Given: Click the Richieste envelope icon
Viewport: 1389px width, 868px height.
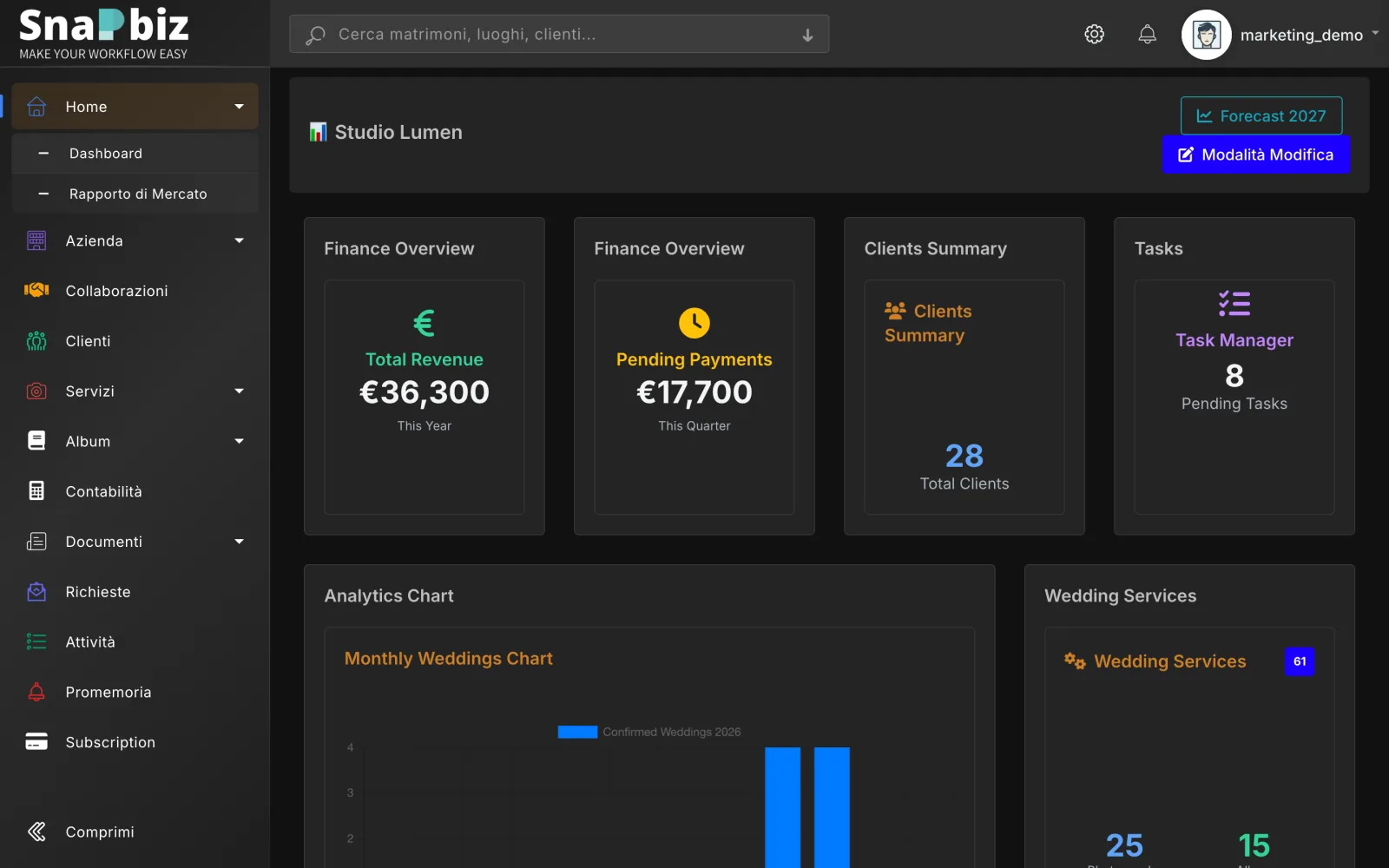Looking at the screenshot, I should click(x=36, y=592).
